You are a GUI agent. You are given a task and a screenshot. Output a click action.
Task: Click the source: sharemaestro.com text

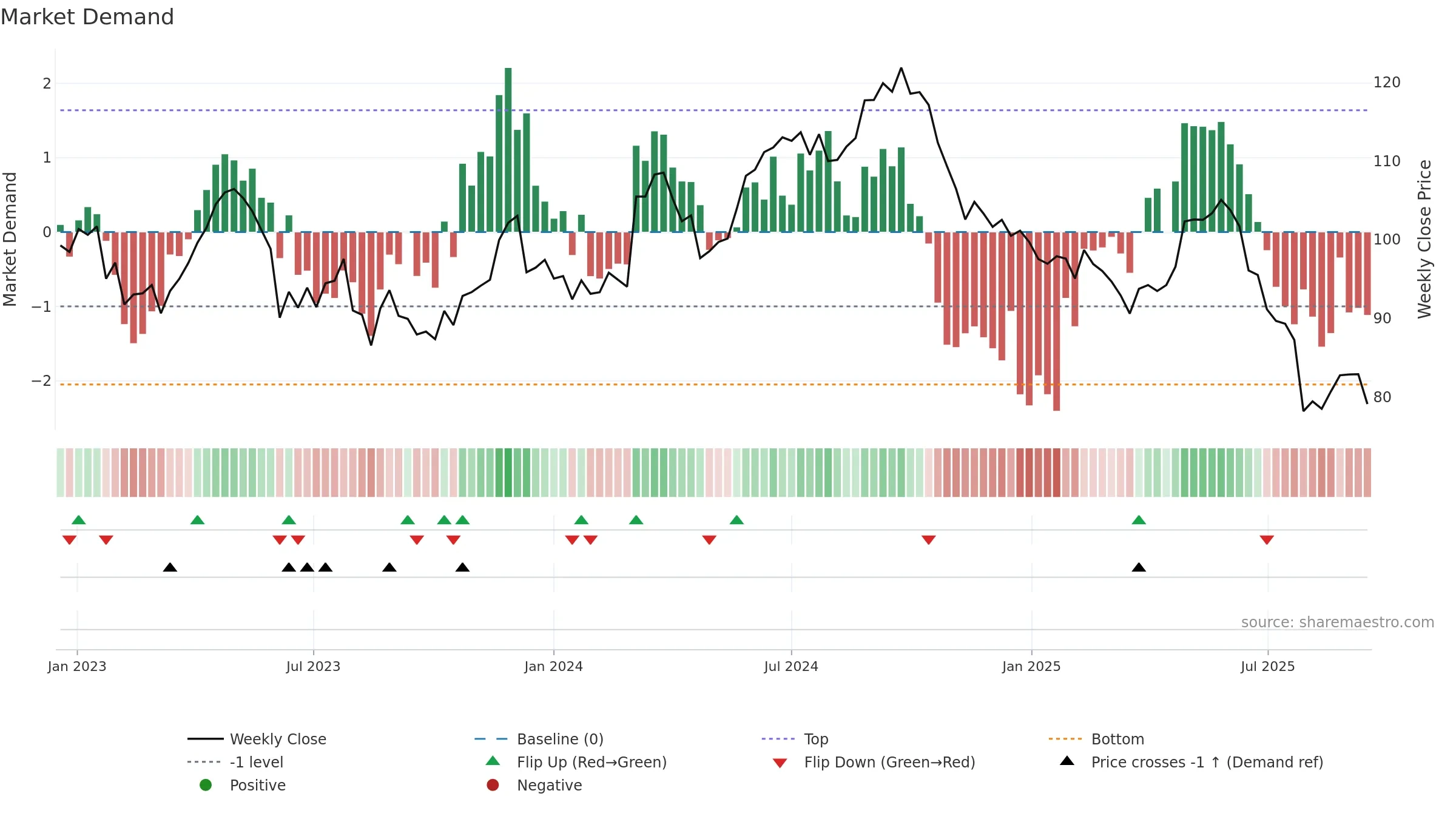pyautogui.click(x=1338, y=622)
